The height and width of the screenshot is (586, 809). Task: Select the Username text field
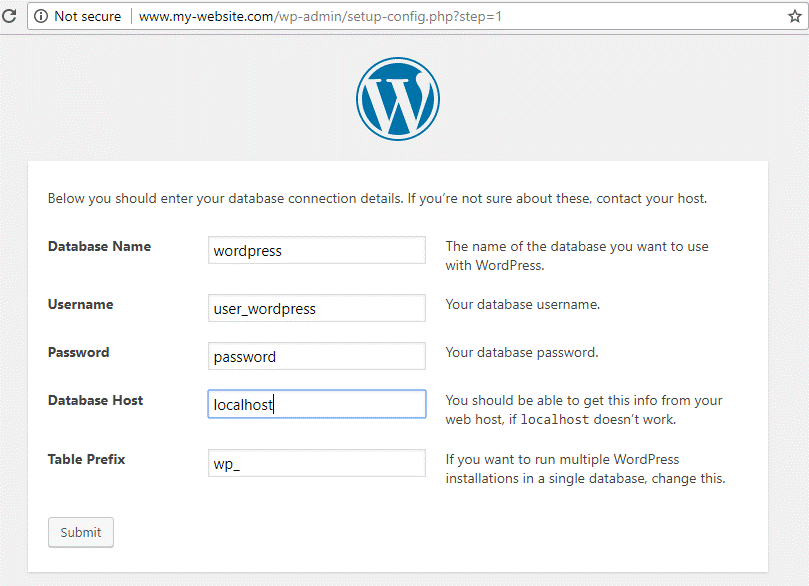(317, 309)
